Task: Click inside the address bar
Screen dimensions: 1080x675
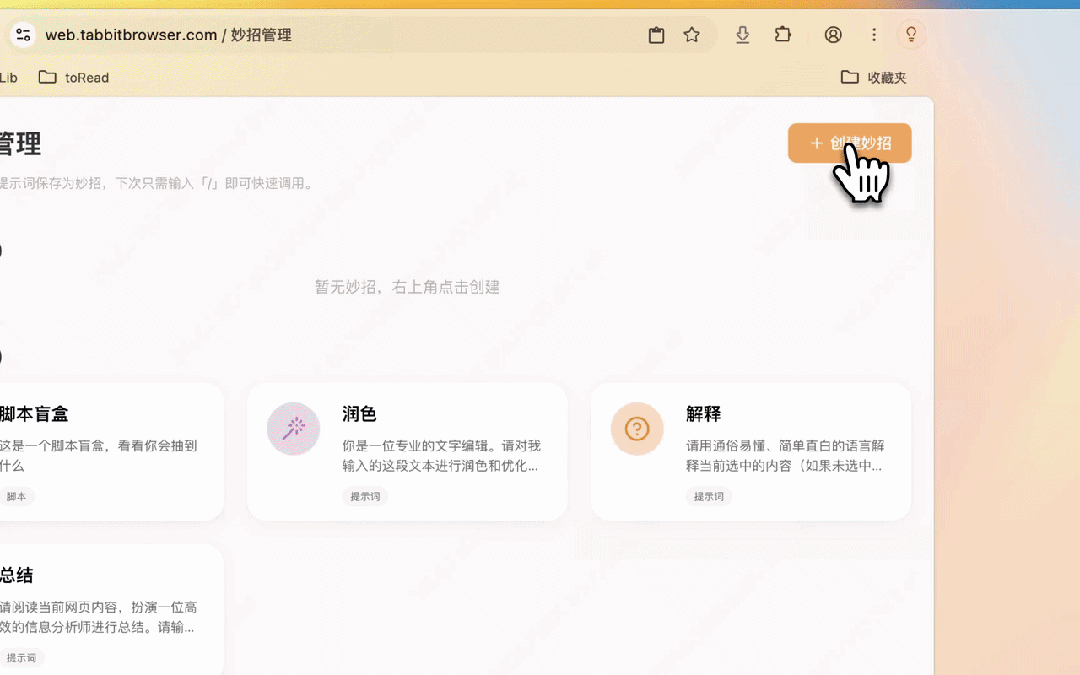Action: (450, 34)
